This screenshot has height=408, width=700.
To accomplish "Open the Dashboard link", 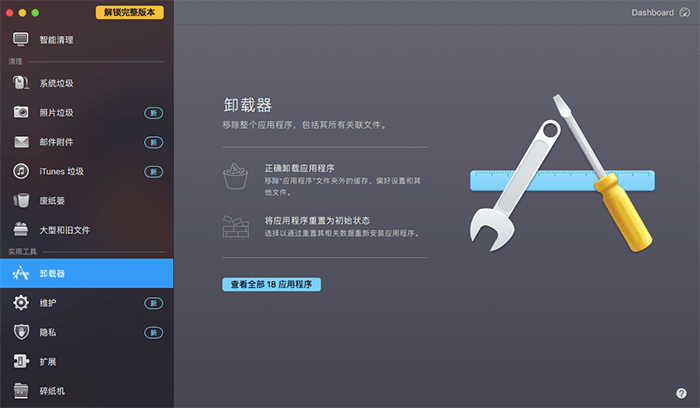I will coord(652,12).
